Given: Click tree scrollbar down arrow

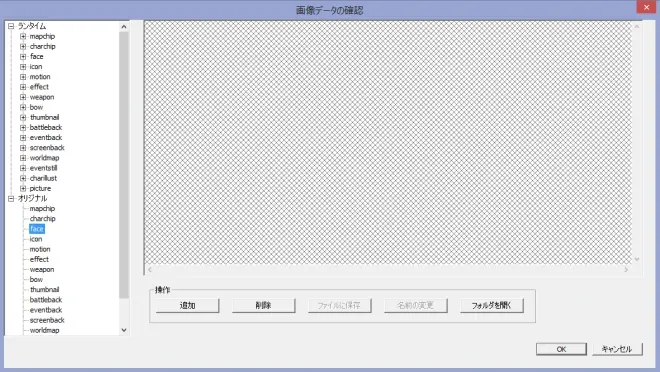Looking at the screenshot, I should pos(124,330).
